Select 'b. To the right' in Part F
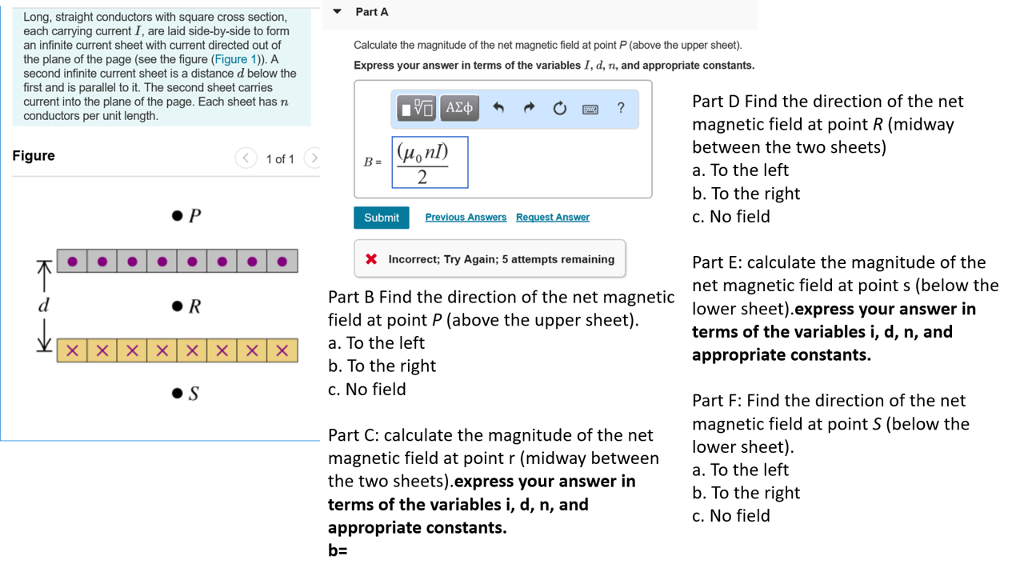Viewport: 1024px width, 576px height. 745,492
